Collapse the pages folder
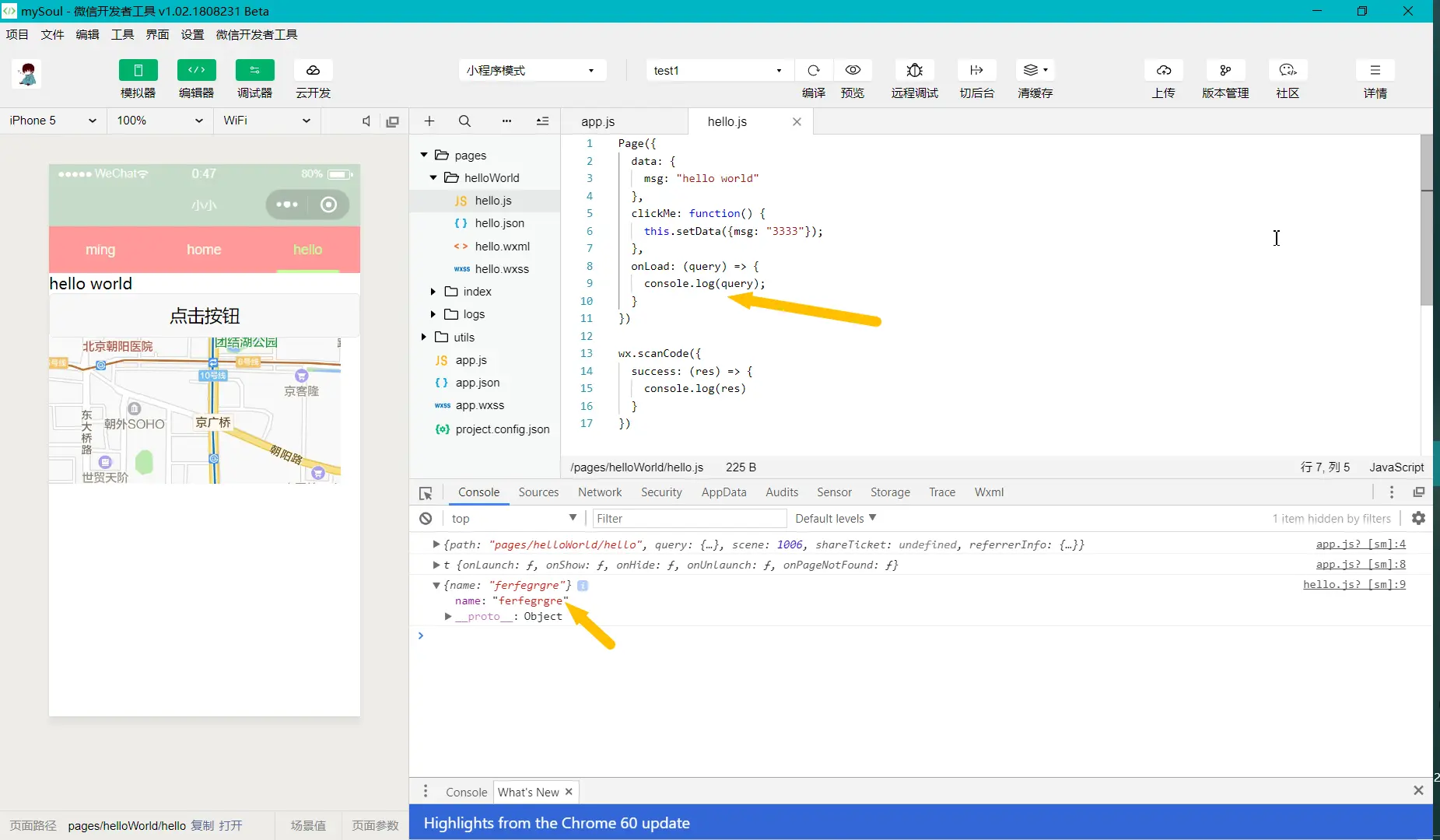The height and width of the screenshot is (840, 1440). [x=424, y=156]
